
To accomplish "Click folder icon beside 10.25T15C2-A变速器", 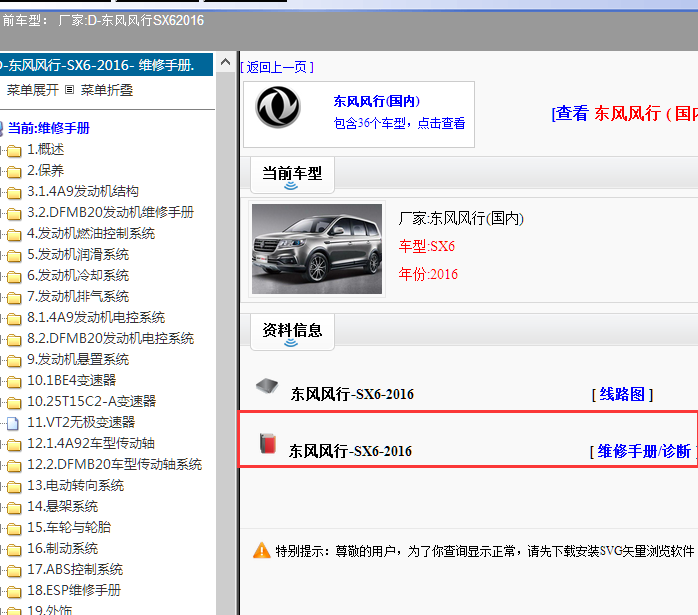I will [14, 403].
